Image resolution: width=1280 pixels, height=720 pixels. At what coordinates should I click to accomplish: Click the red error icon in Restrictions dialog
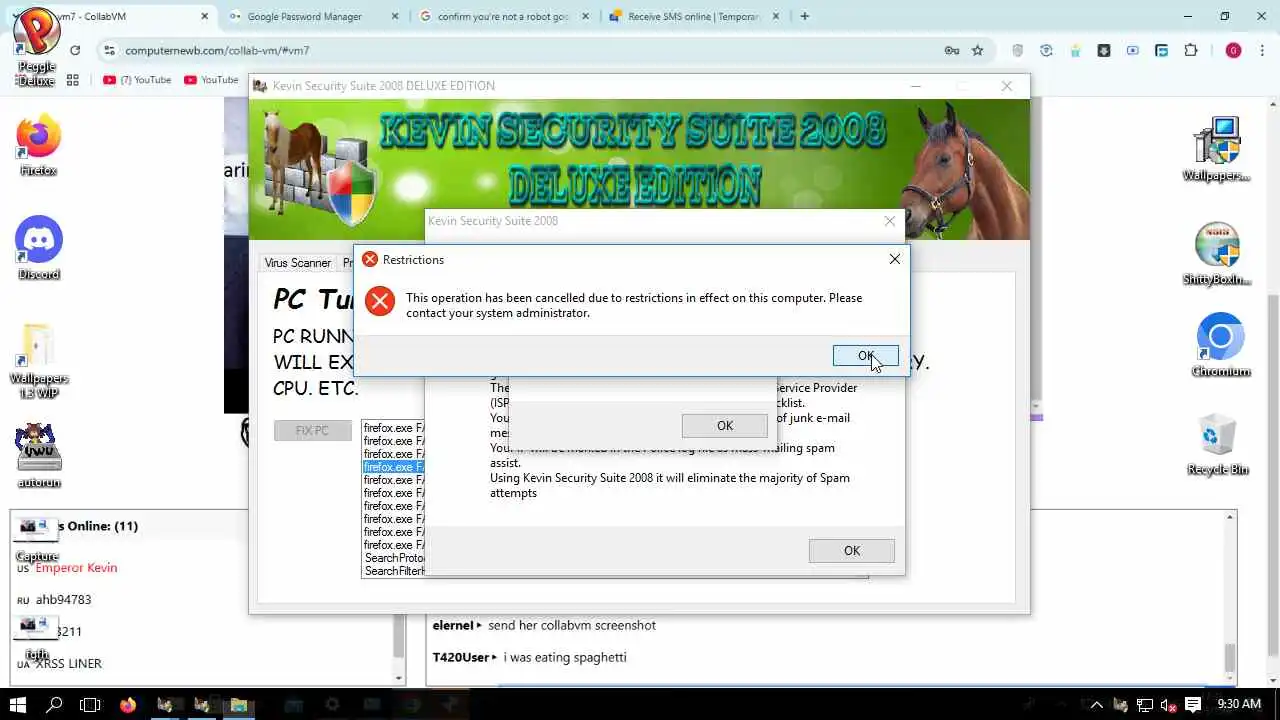[380, 300]
